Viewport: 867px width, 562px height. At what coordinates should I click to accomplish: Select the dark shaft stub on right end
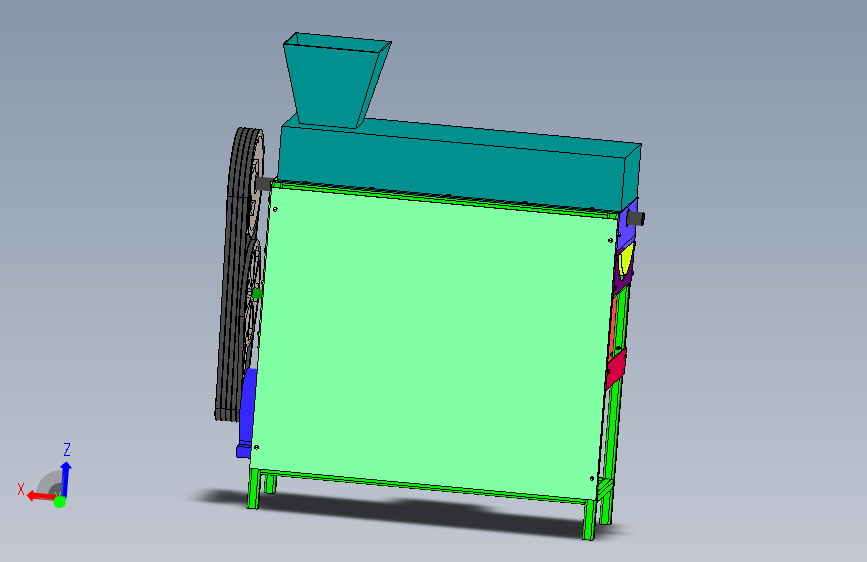coord(636,218)
